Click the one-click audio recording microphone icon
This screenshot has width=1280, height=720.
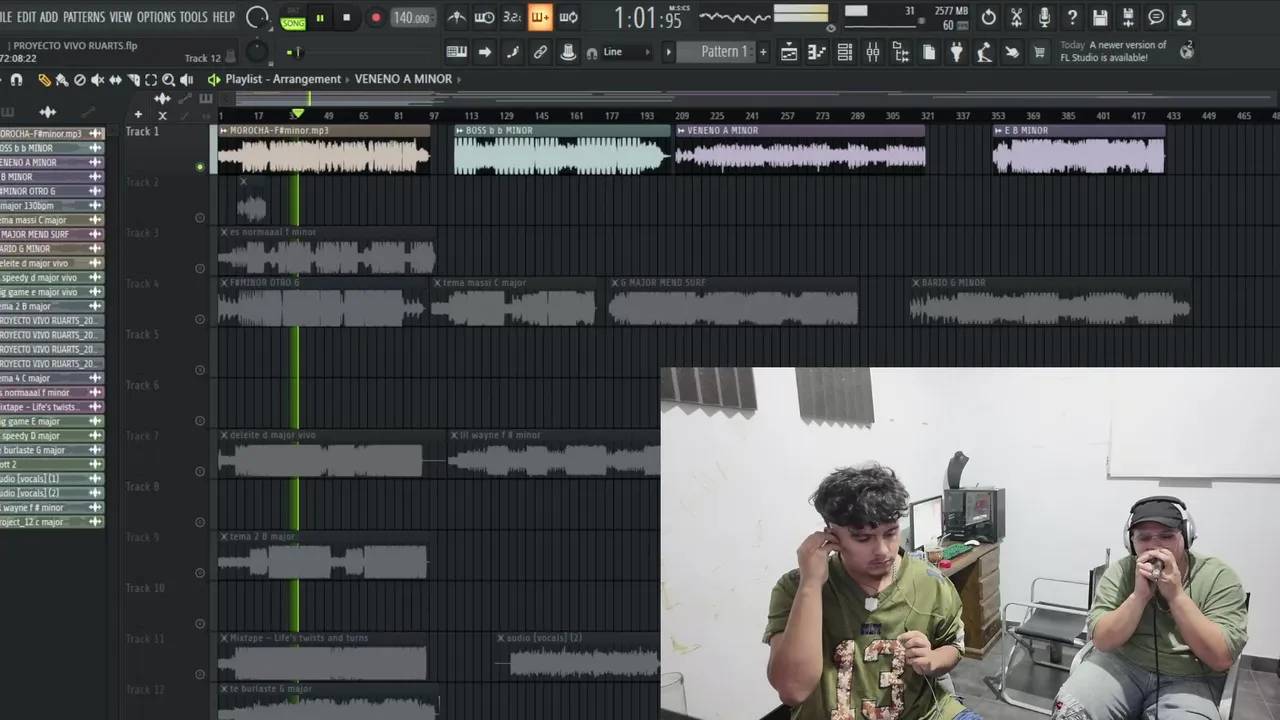tap(1045, 17)
